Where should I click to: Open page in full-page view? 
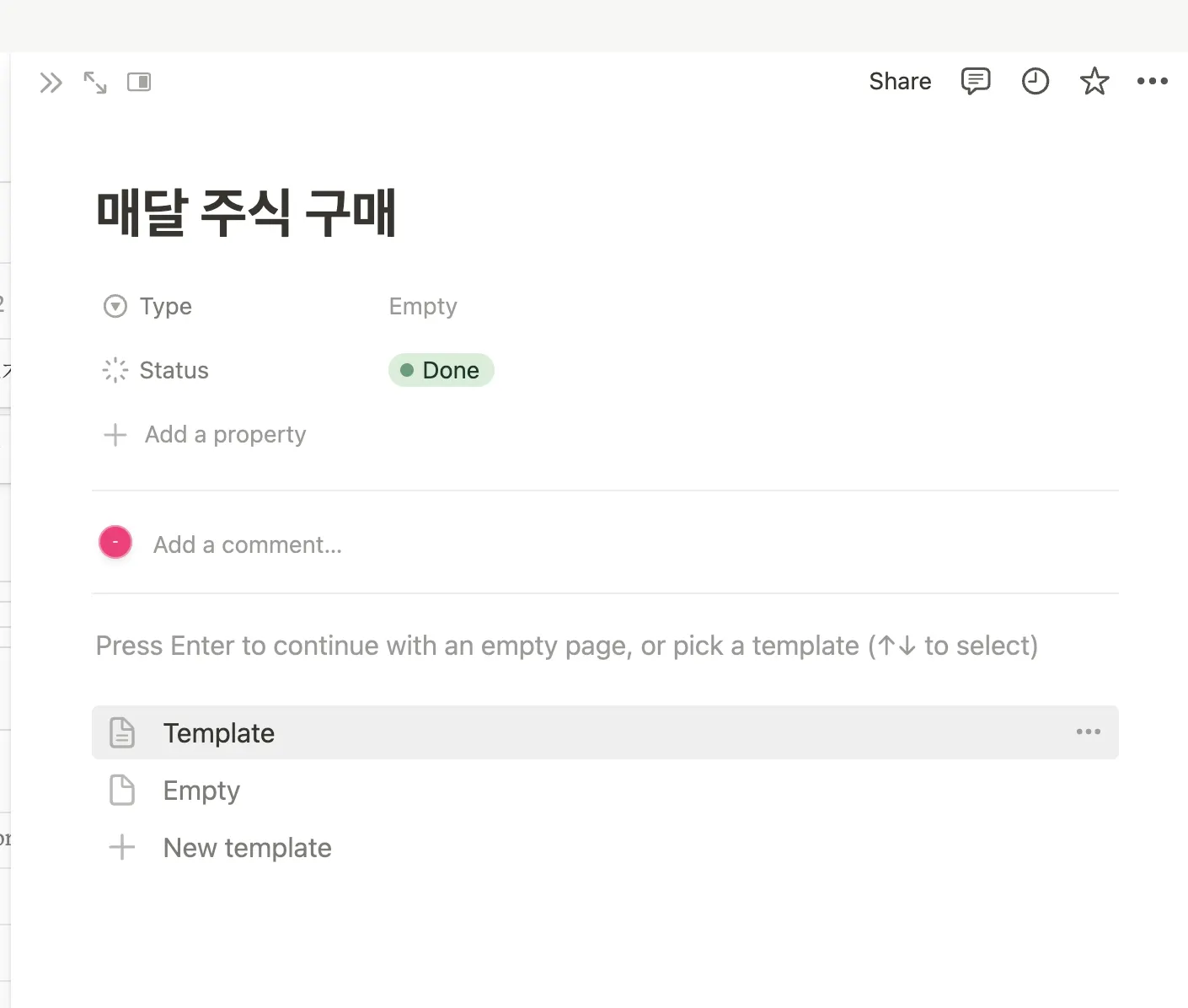95,83
